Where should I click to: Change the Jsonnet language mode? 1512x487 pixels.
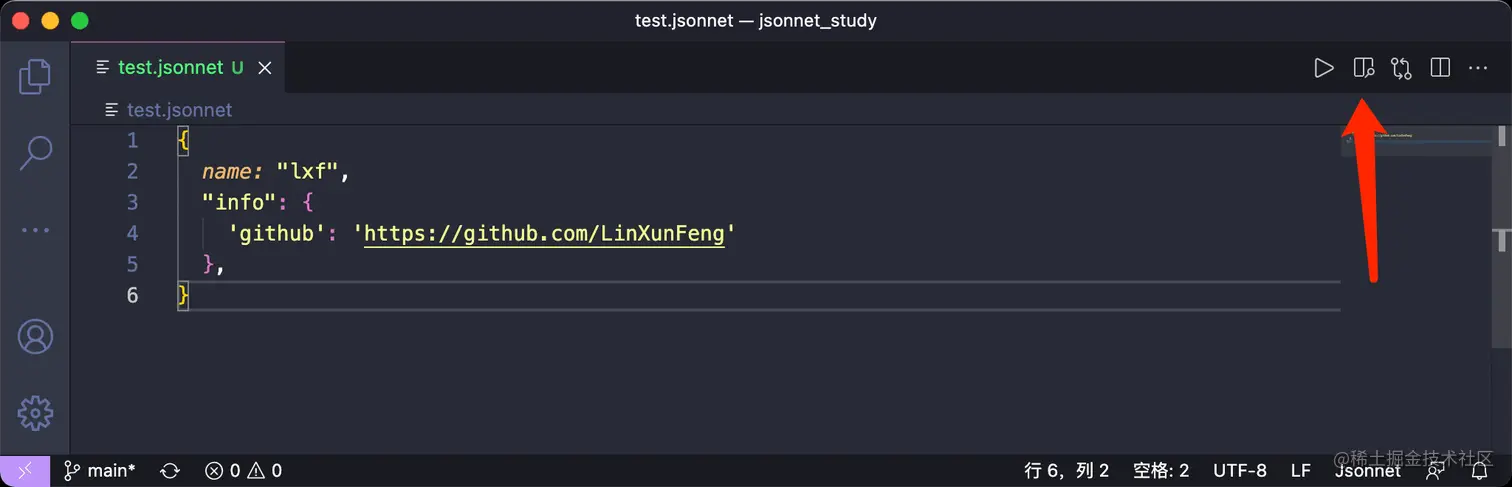[x=1368, y=470]
